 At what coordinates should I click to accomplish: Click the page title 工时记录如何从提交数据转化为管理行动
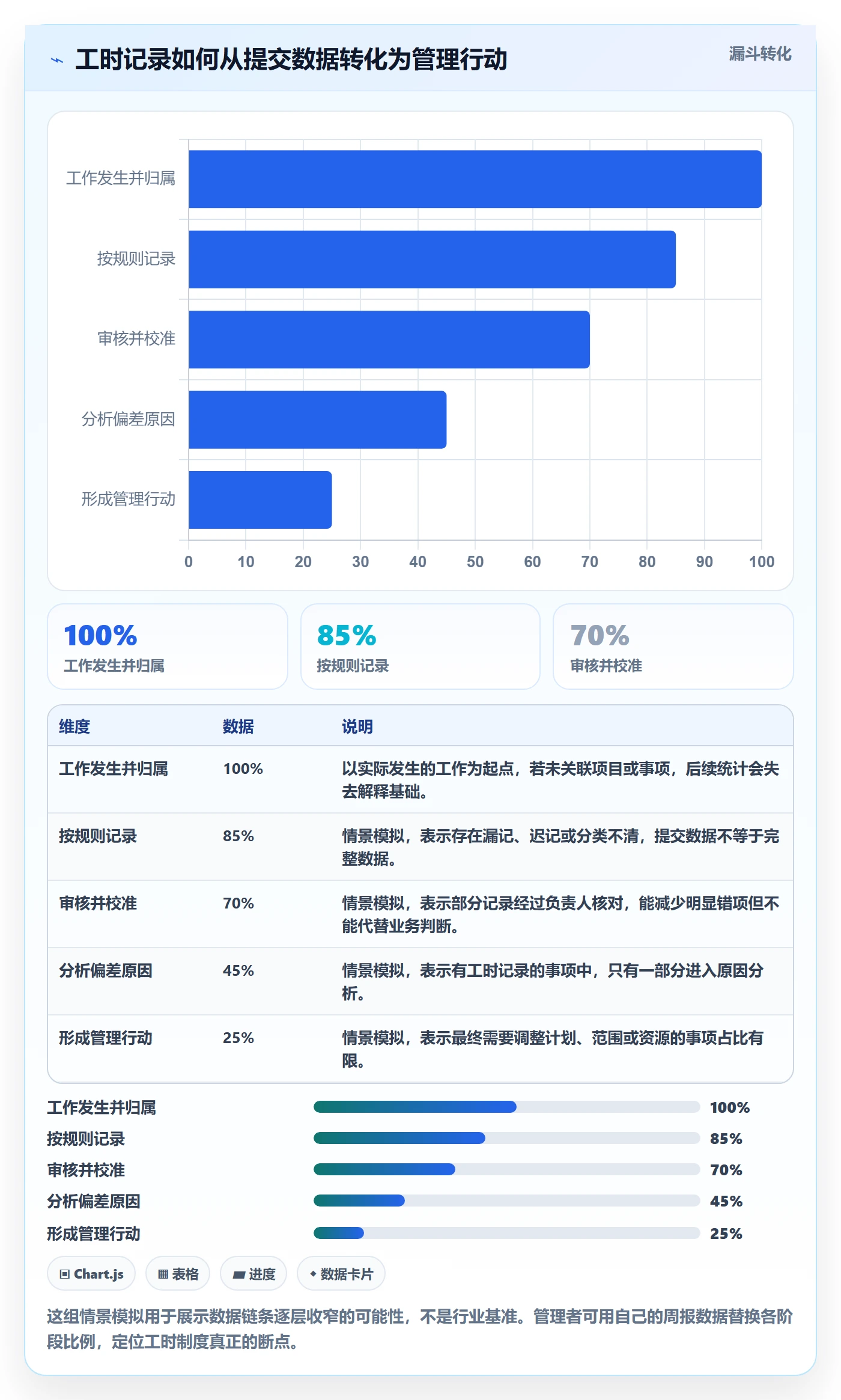(x=291, y=59)
